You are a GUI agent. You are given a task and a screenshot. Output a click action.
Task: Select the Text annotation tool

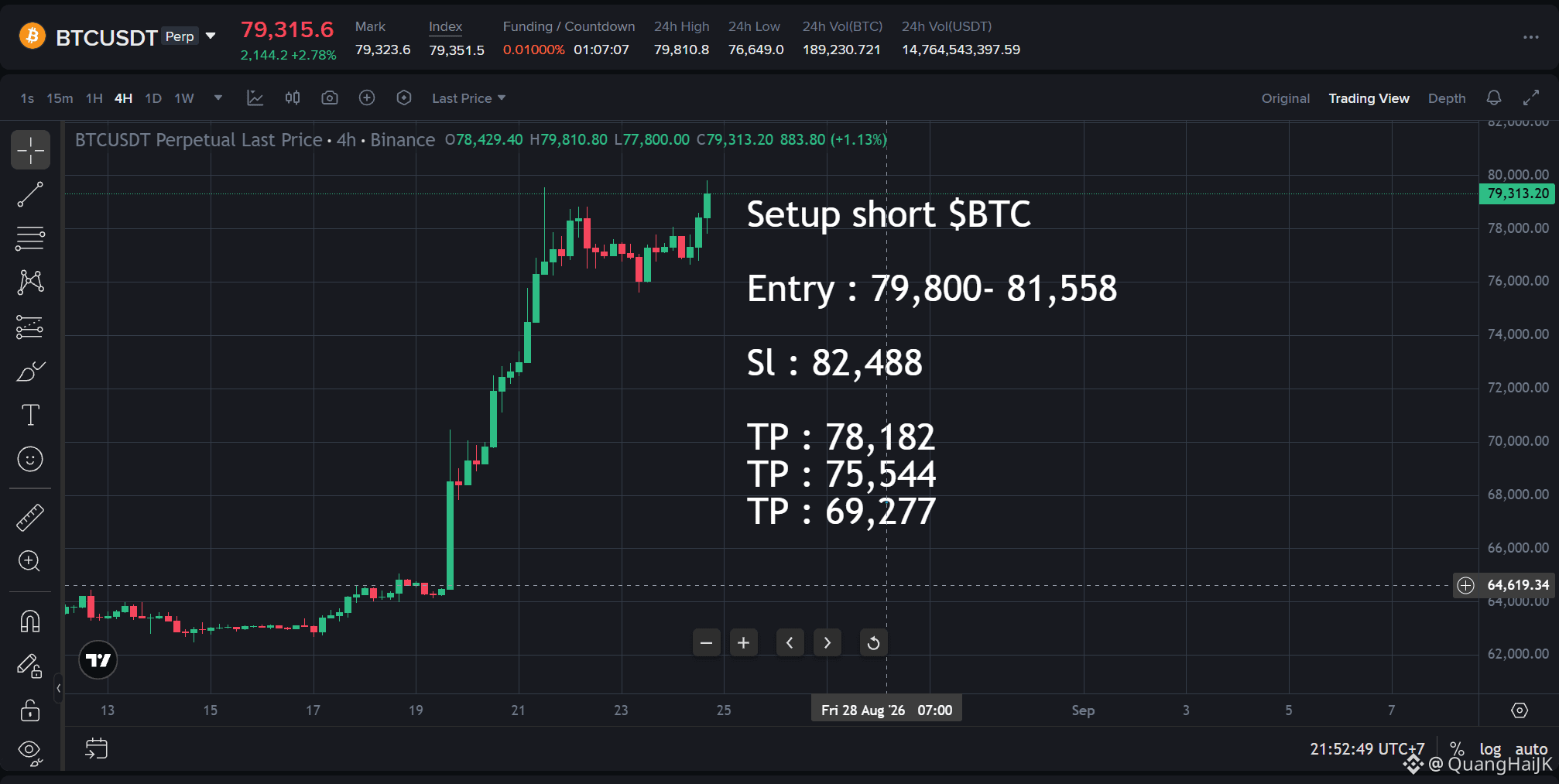30,415
